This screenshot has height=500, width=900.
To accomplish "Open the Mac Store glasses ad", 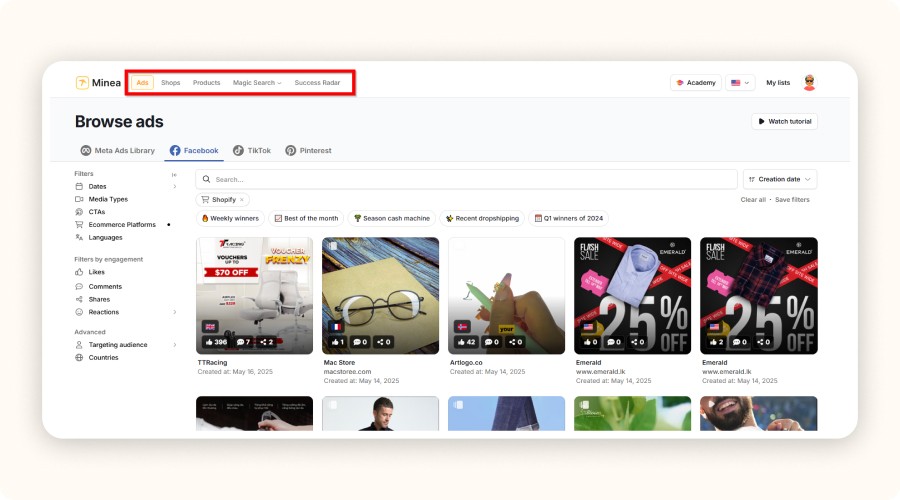I will pos(381,296).
